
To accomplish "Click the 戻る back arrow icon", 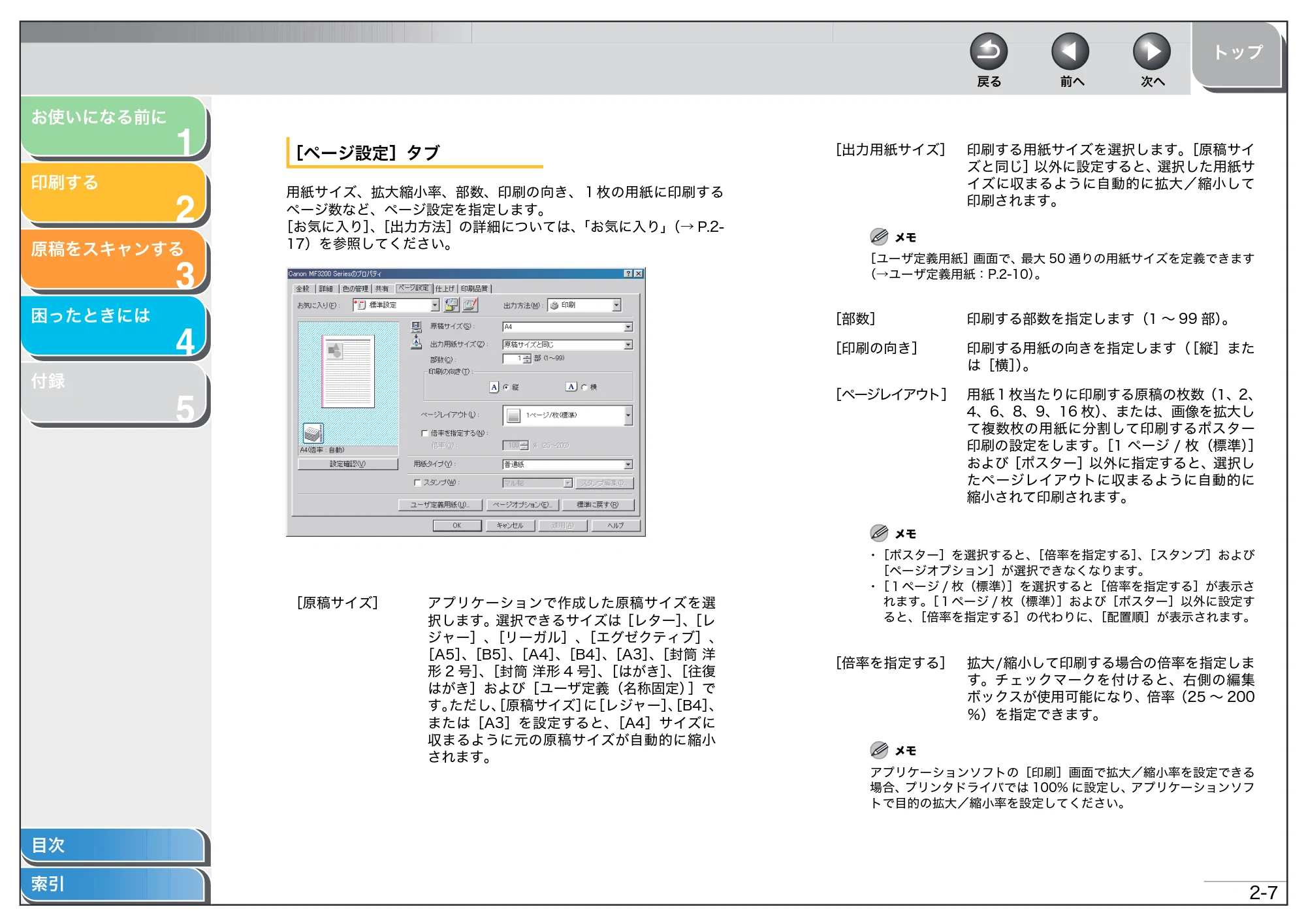I will click(x=989, y=52).
